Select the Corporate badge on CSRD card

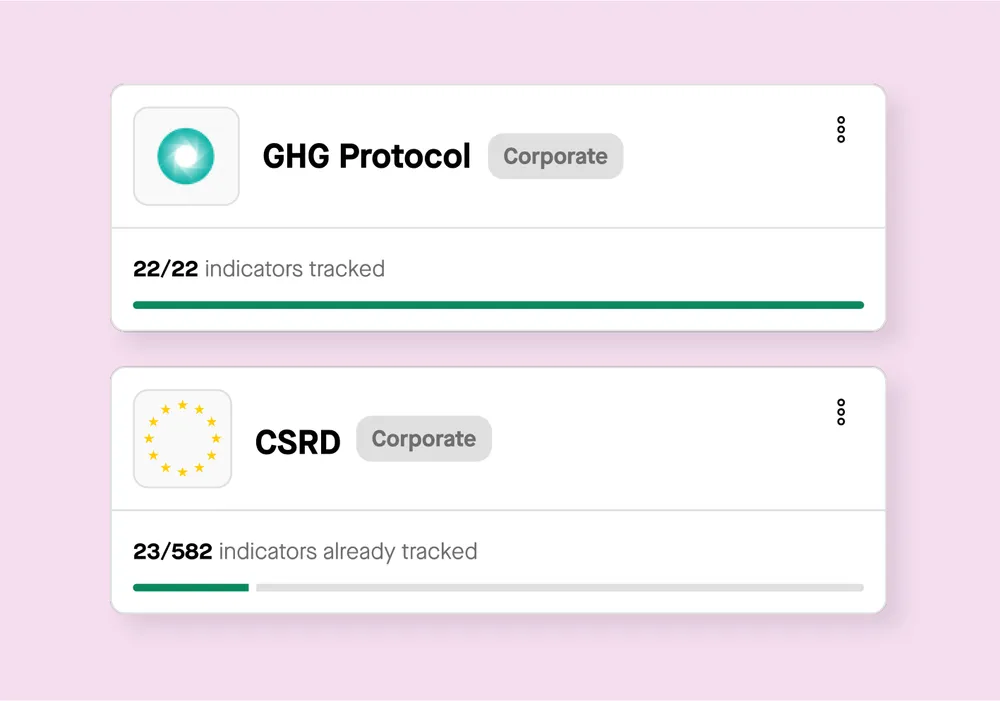423,438
